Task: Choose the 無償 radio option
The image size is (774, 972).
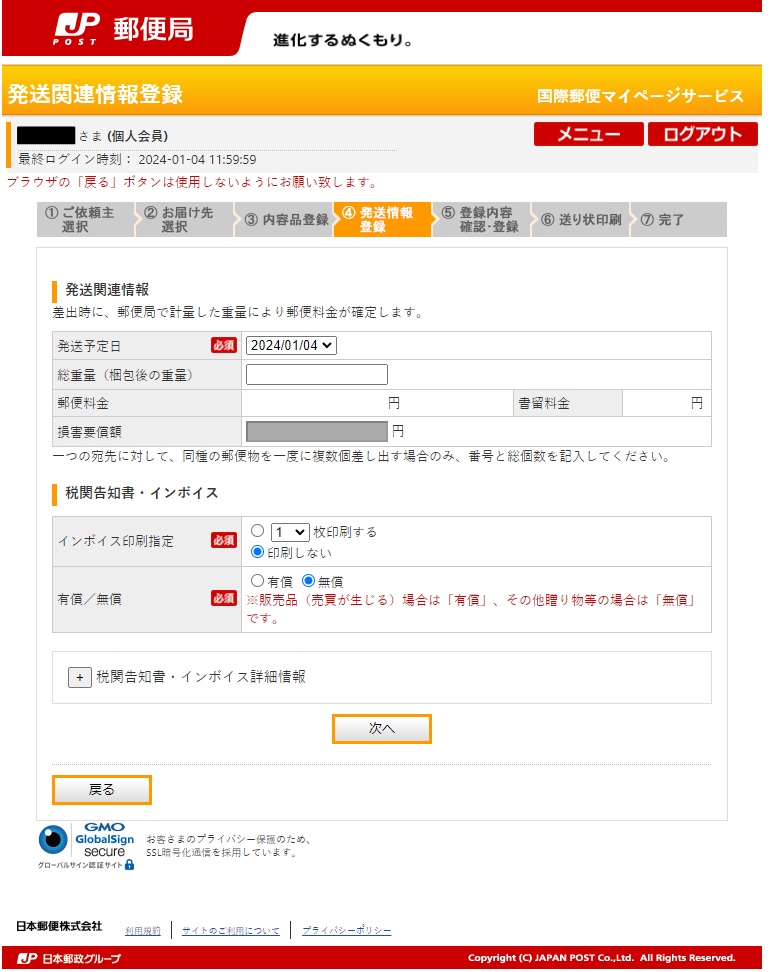Action: 309,581
